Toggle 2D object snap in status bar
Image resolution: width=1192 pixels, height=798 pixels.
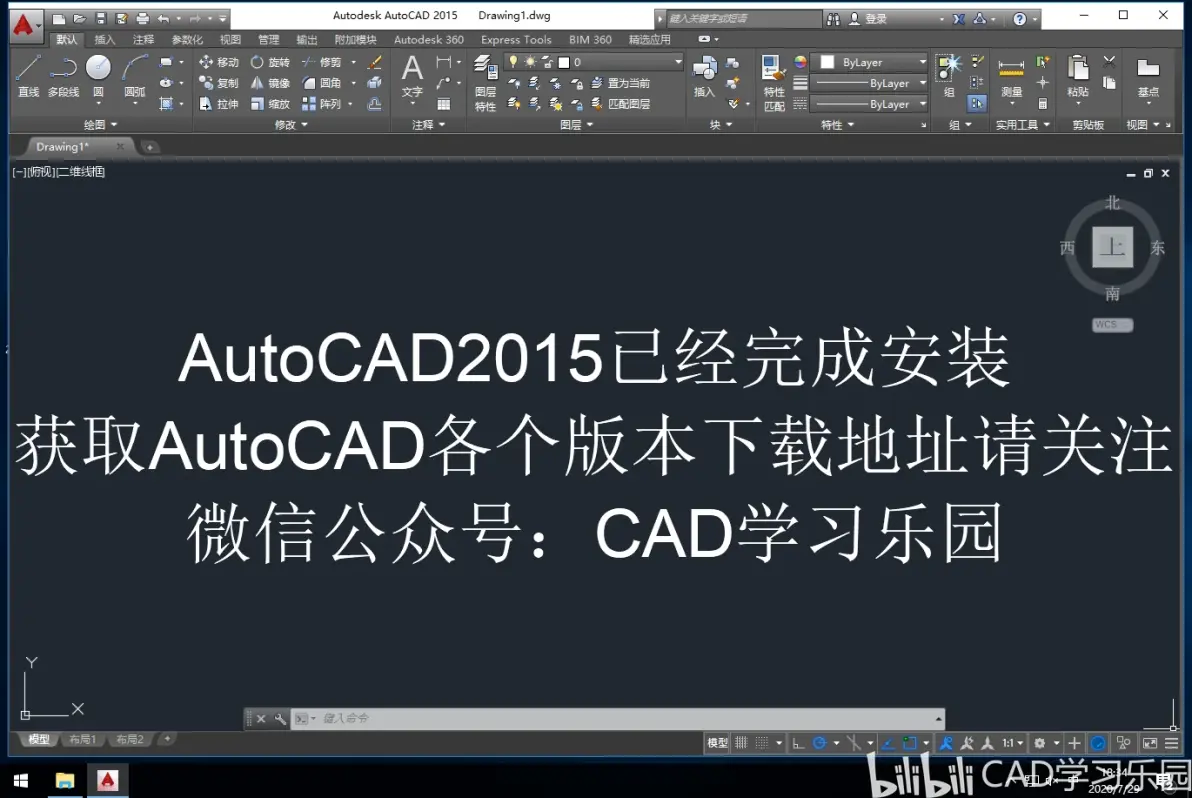point(909,743)
